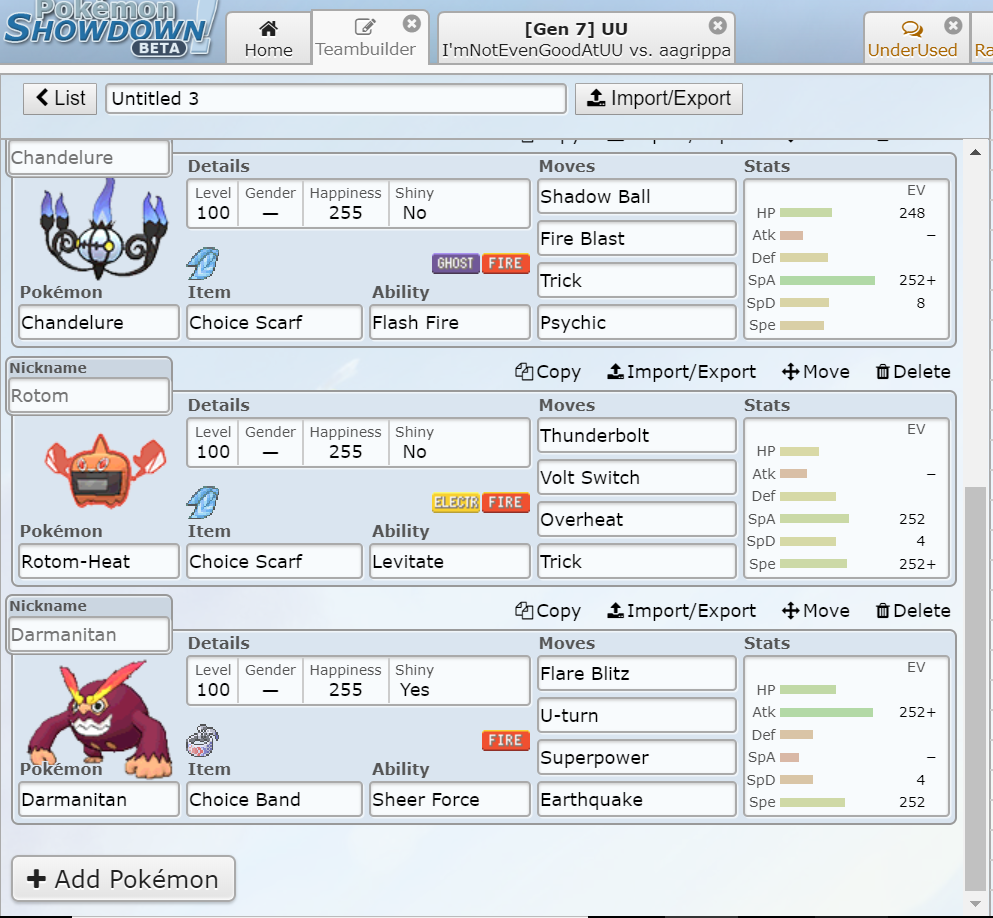Open Darmanitan's Details panel

tap(358, 681)
